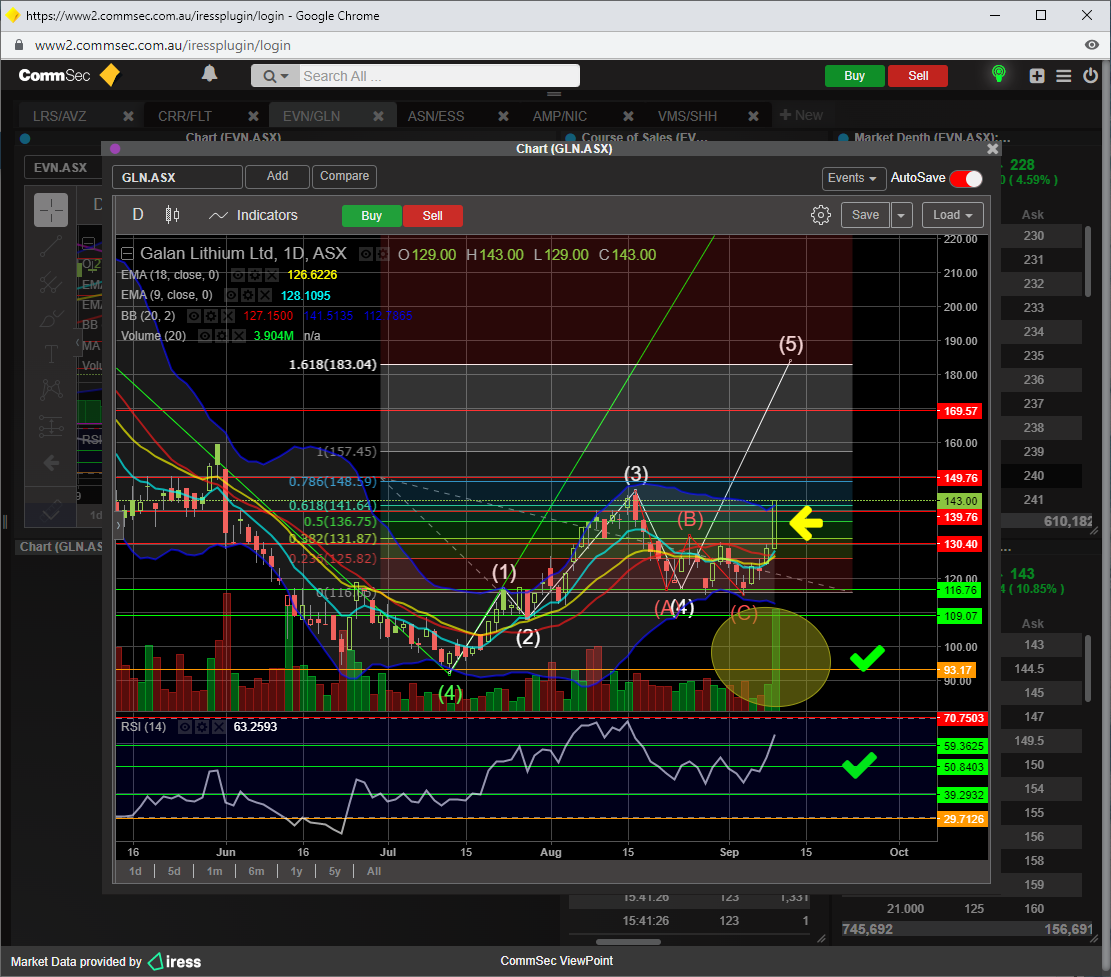The height and width of the screenshot is (977, 1111).
Task: Open the Indicators menu
Action: 253,215
